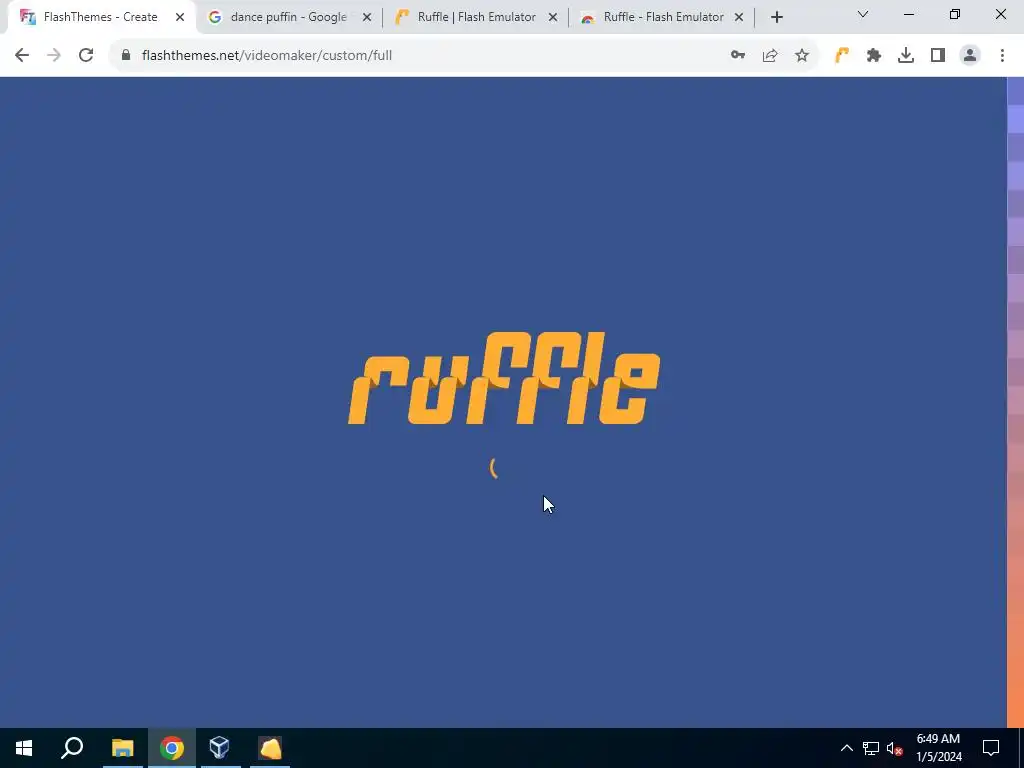This screenshot has width=1024, height=768.
Task: Open a new browser tab
Action: 776,17
